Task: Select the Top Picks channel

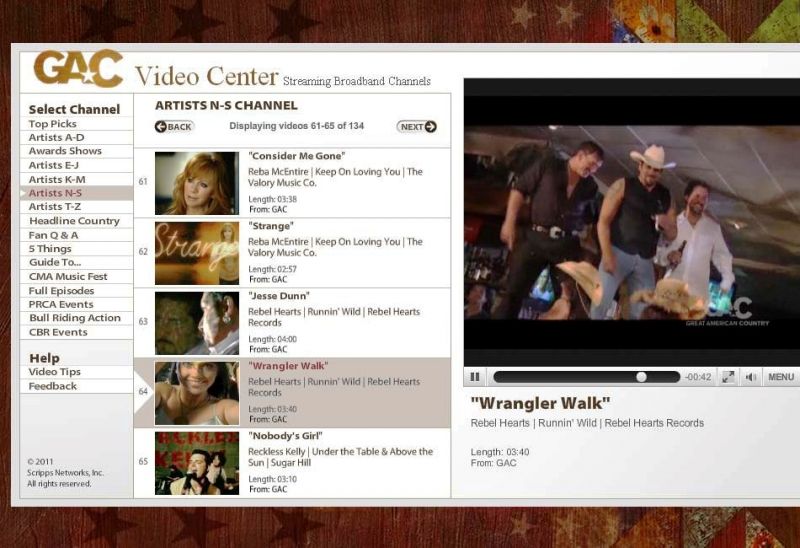Action: click(x=53, y=124)
